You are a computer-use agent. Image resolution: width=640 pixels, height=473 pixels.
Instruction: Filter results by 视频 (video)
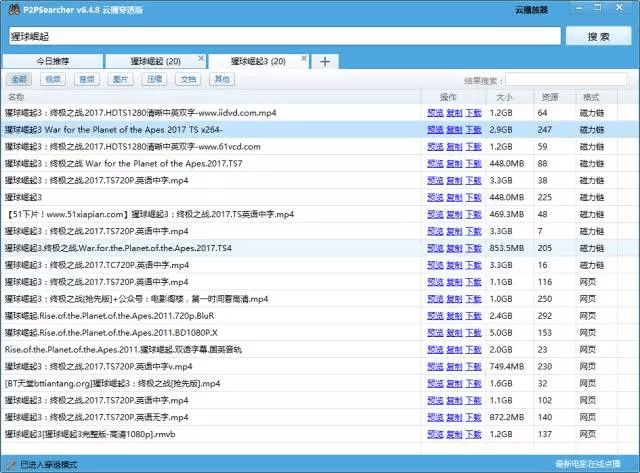[53, 79]
